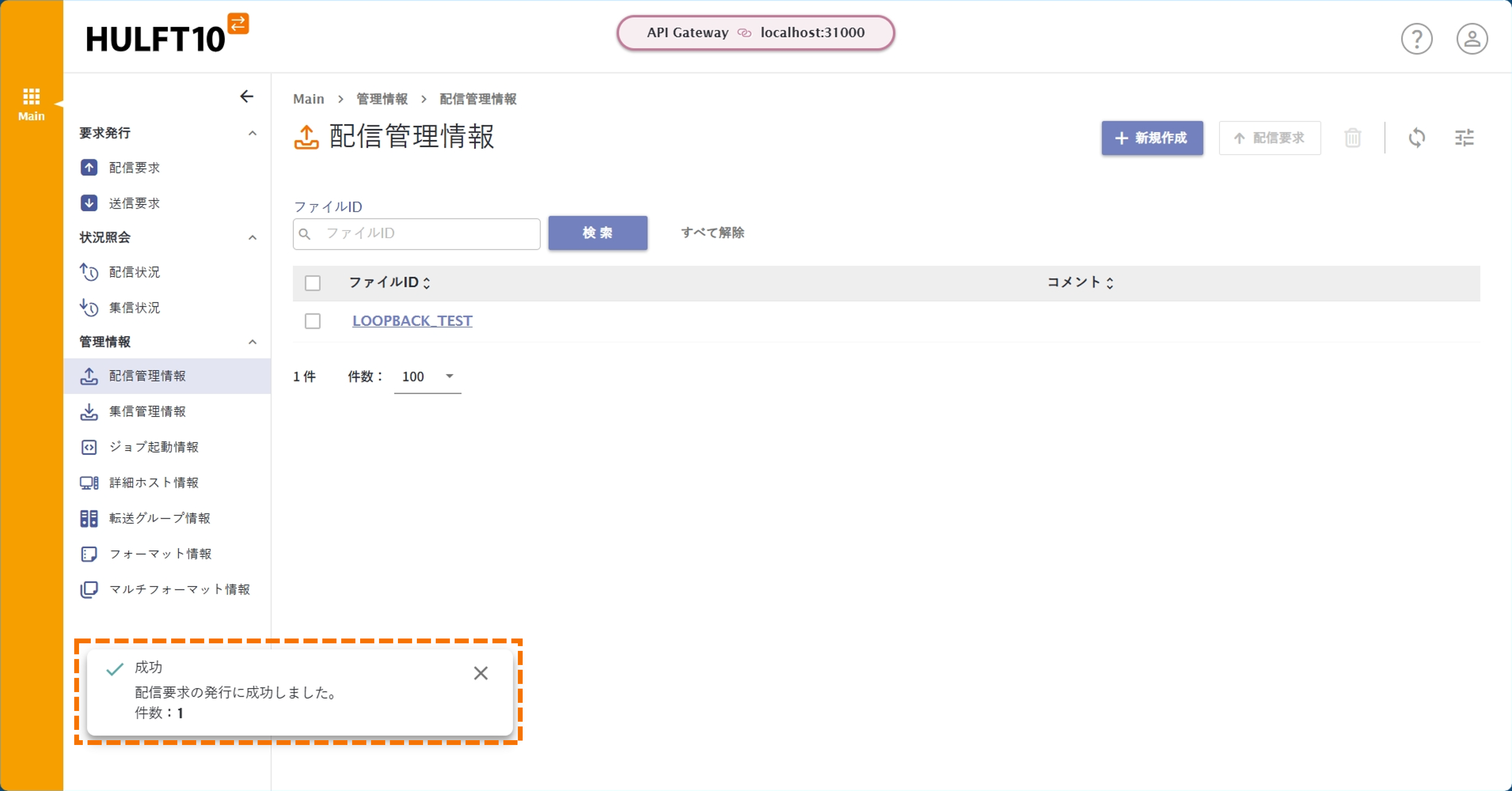
Task: Click the trash delete icon
Action: click(x=1352, y=138)
